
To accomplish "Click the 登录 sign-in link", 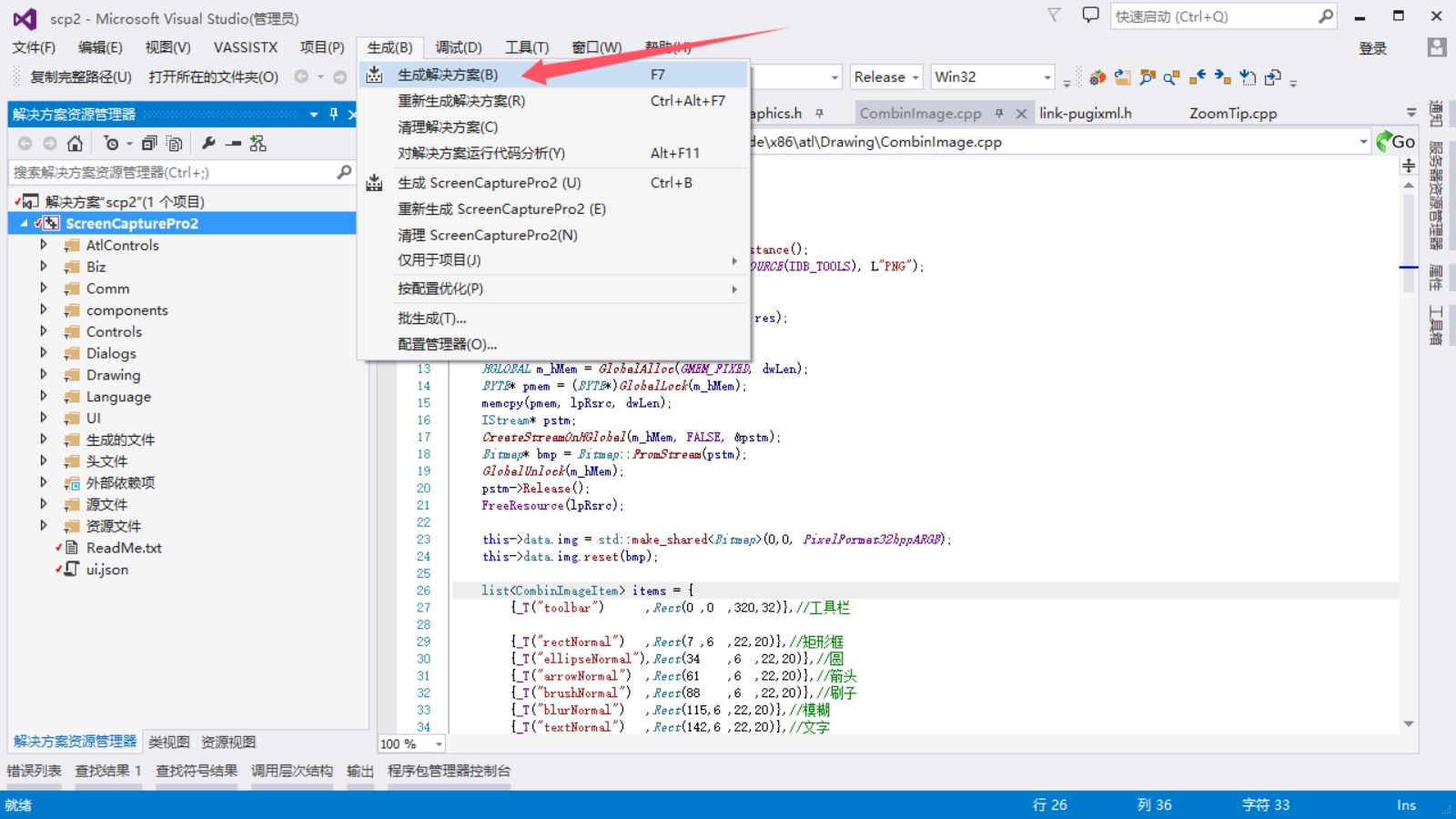I will pyautogui.click(x=1372, y=48).
